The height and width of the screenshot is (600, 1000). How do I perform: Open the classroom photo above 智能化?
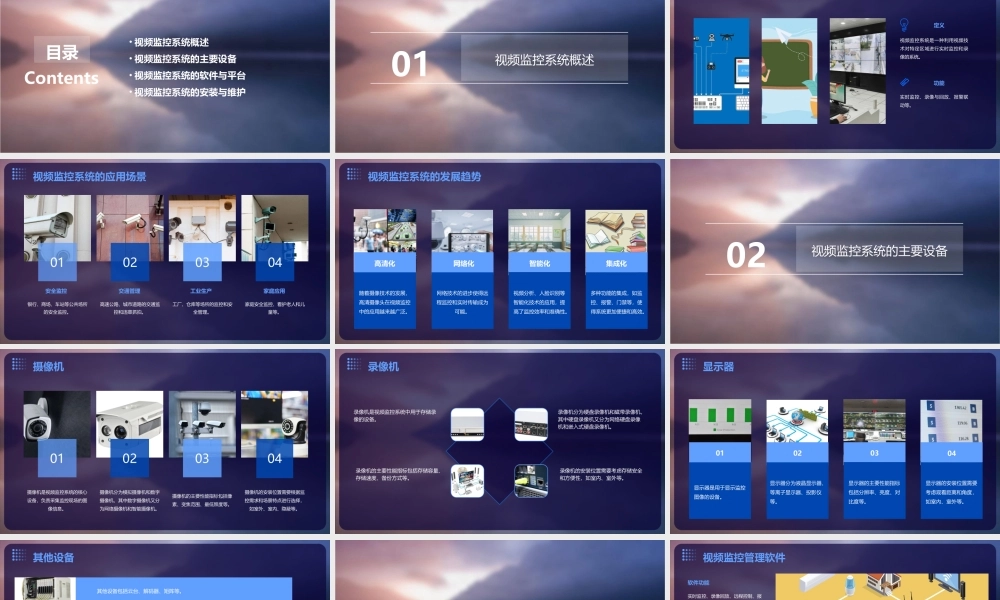pos(540,231)
